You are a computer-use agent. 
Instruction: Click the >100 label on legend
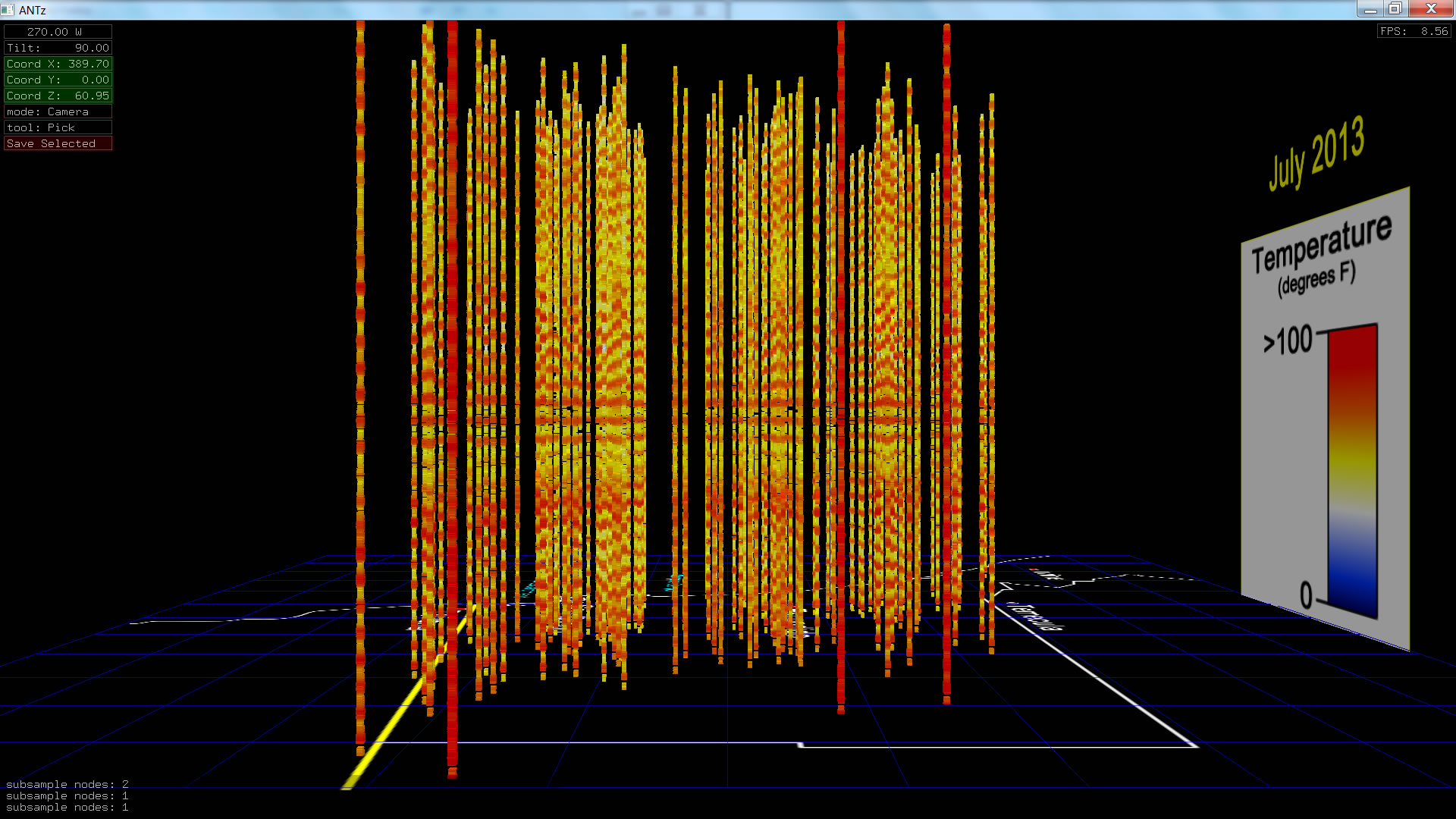click(1288, 340)
